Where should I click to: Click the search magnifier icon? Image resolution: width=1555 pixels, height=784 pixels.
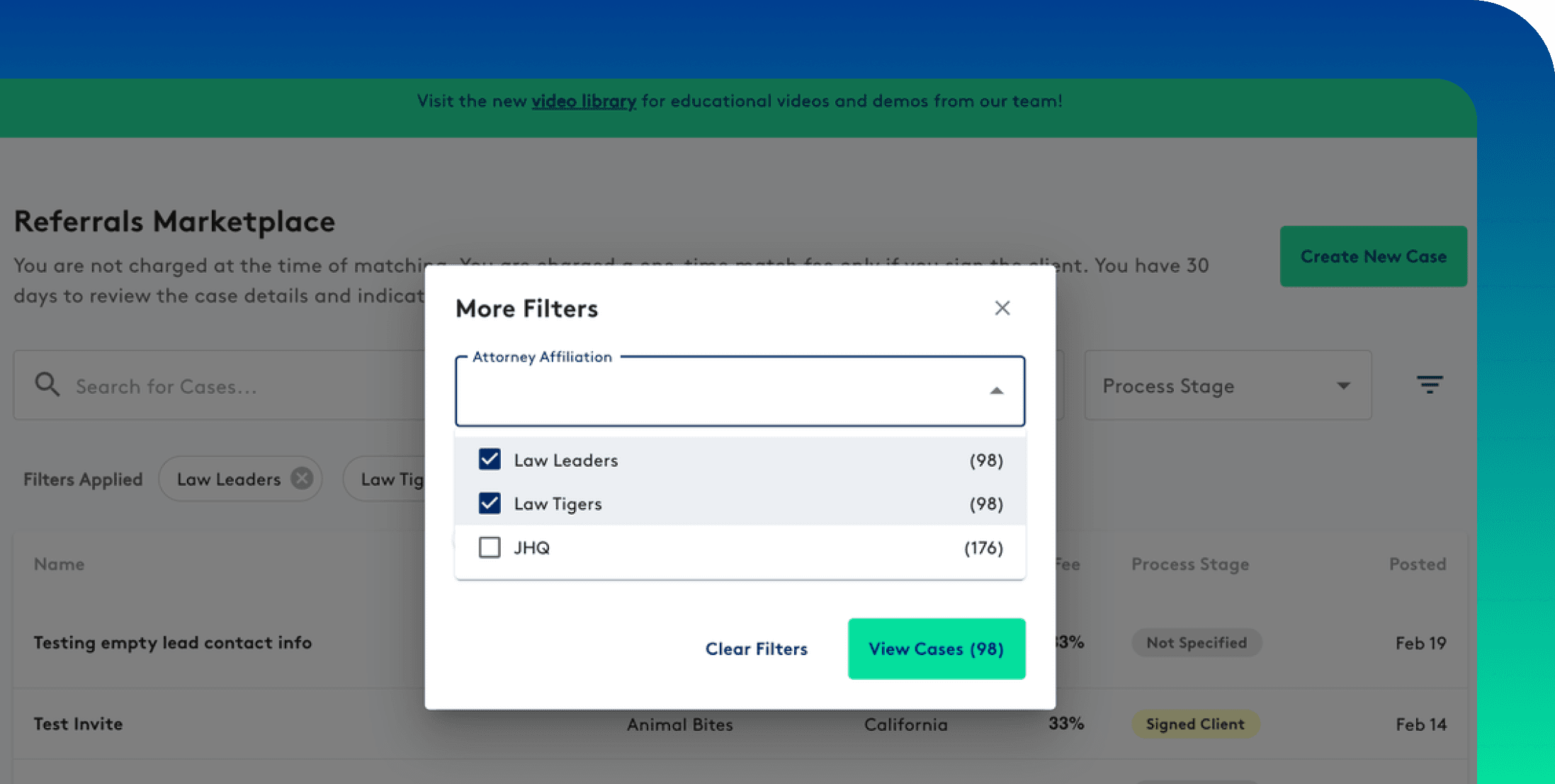pyautogui.click(x=47, y=385)
